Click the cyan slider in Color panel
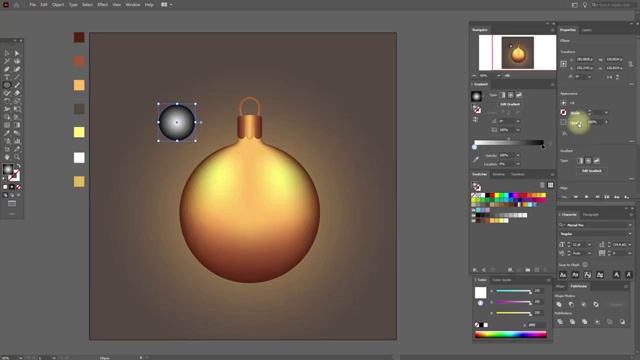The width and height of the screenshot is (640, 360). point(513,291)
